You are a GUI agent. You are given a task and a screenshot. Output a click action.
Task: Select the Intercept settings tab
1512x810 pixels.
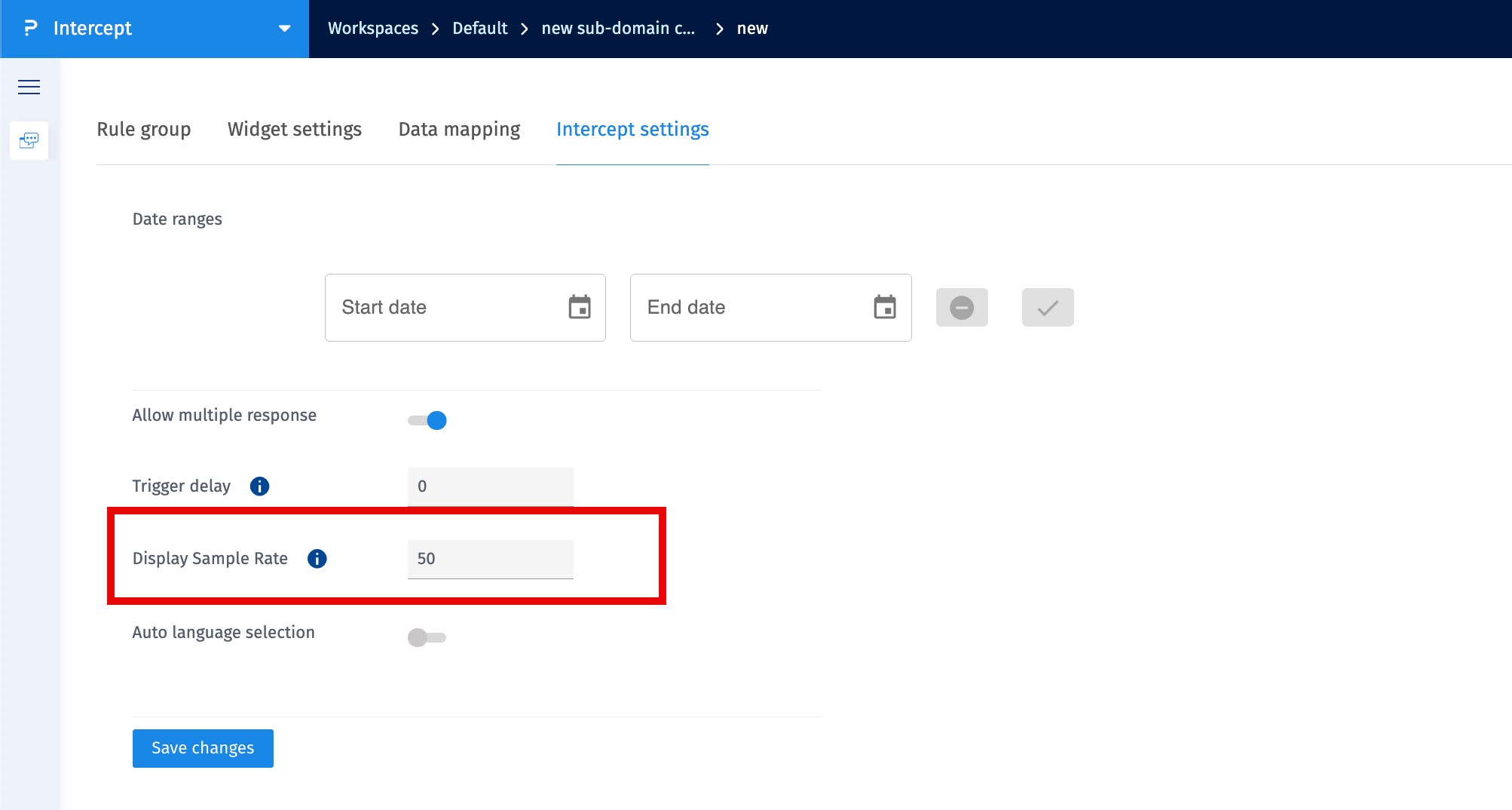click(632, 130)
